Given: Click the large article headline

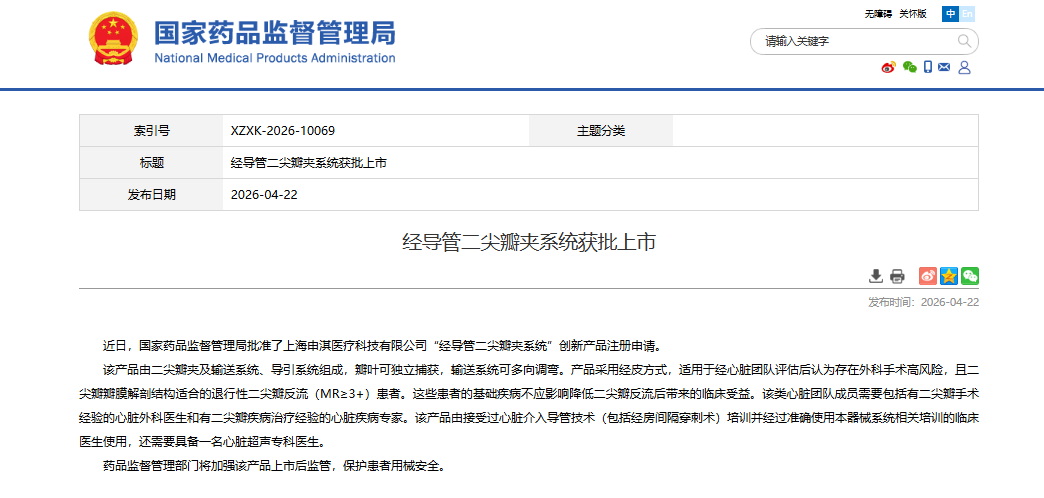Looking at the screenshot, I should [529, 242].
